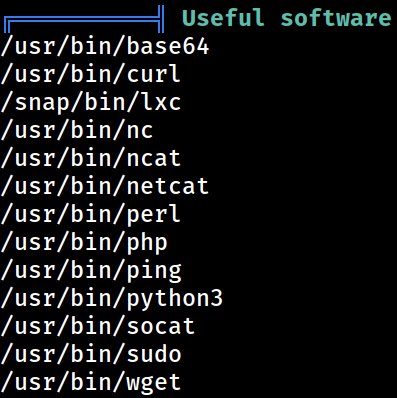Select the /usr/bin/python3 line
Viewport: 397px width, 398px height.
[x=112, y=299]
